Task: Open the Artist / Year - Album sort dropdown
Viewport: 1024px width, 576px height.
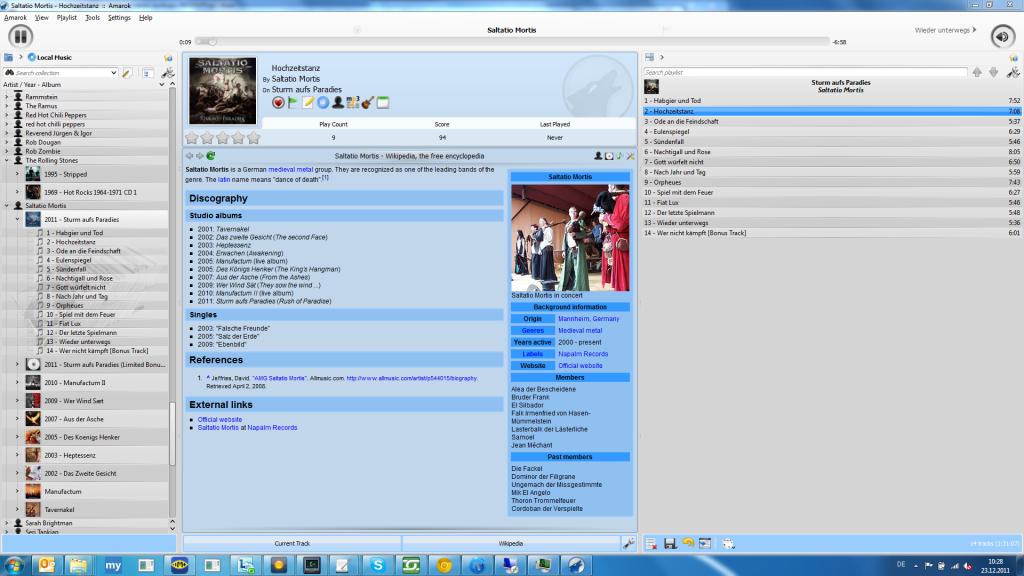Action: (162, 85)
